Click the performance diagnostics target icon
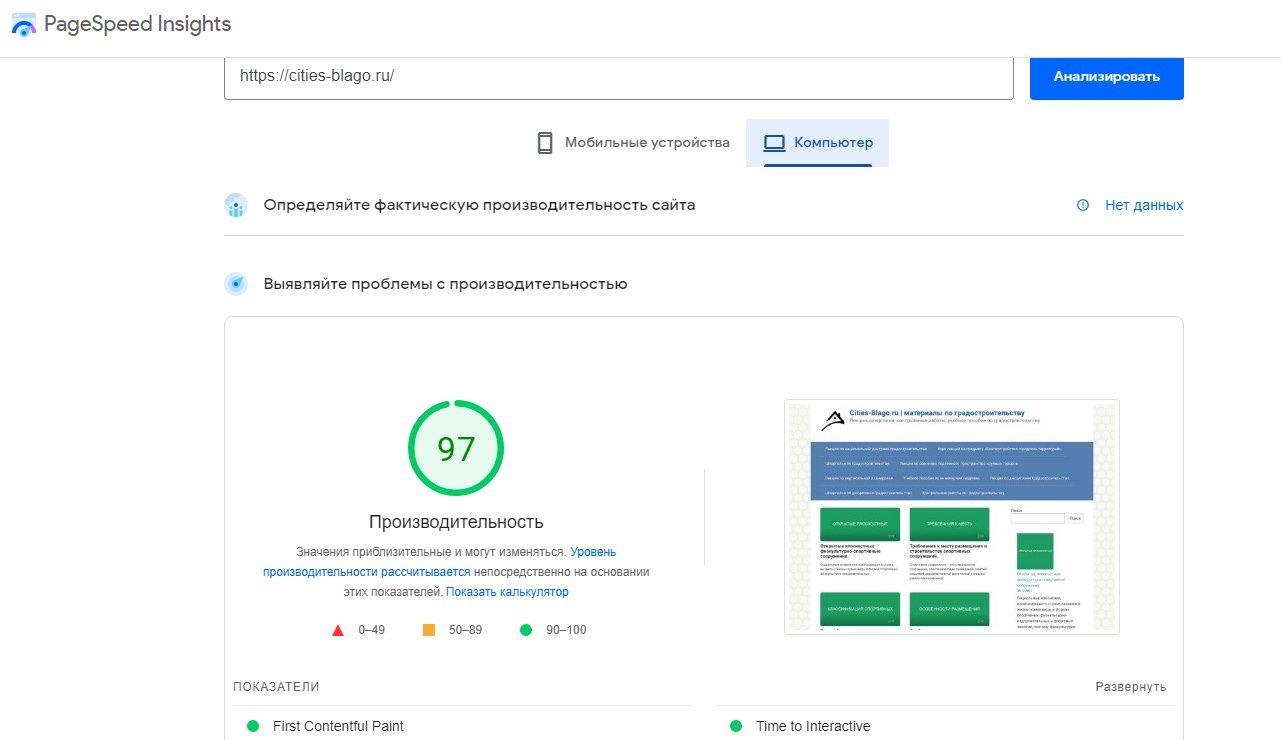The image size is (1281, 740). (236, 284)
